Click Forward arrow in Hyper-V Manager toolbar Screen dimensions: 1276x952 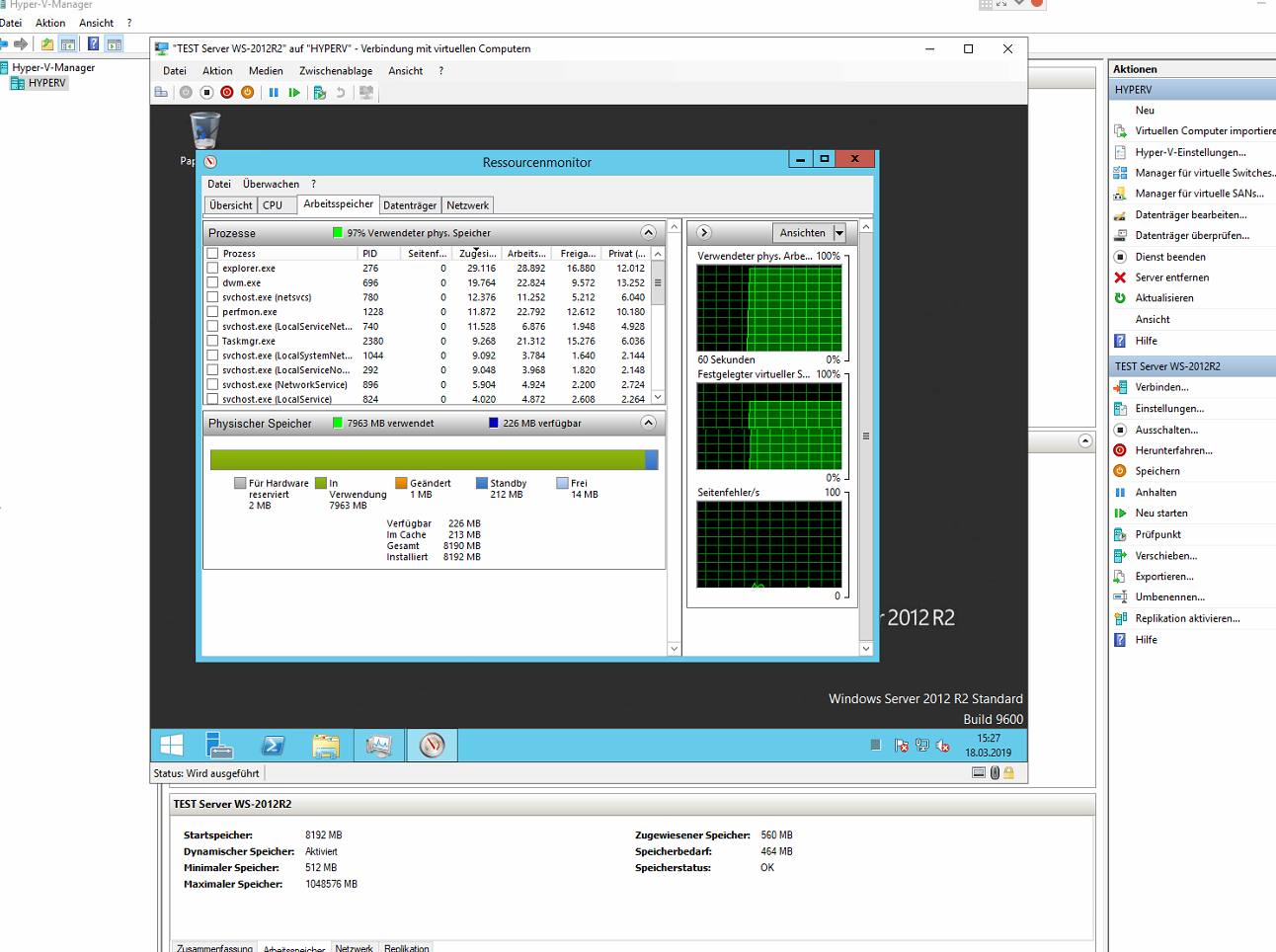click(21, 43)
